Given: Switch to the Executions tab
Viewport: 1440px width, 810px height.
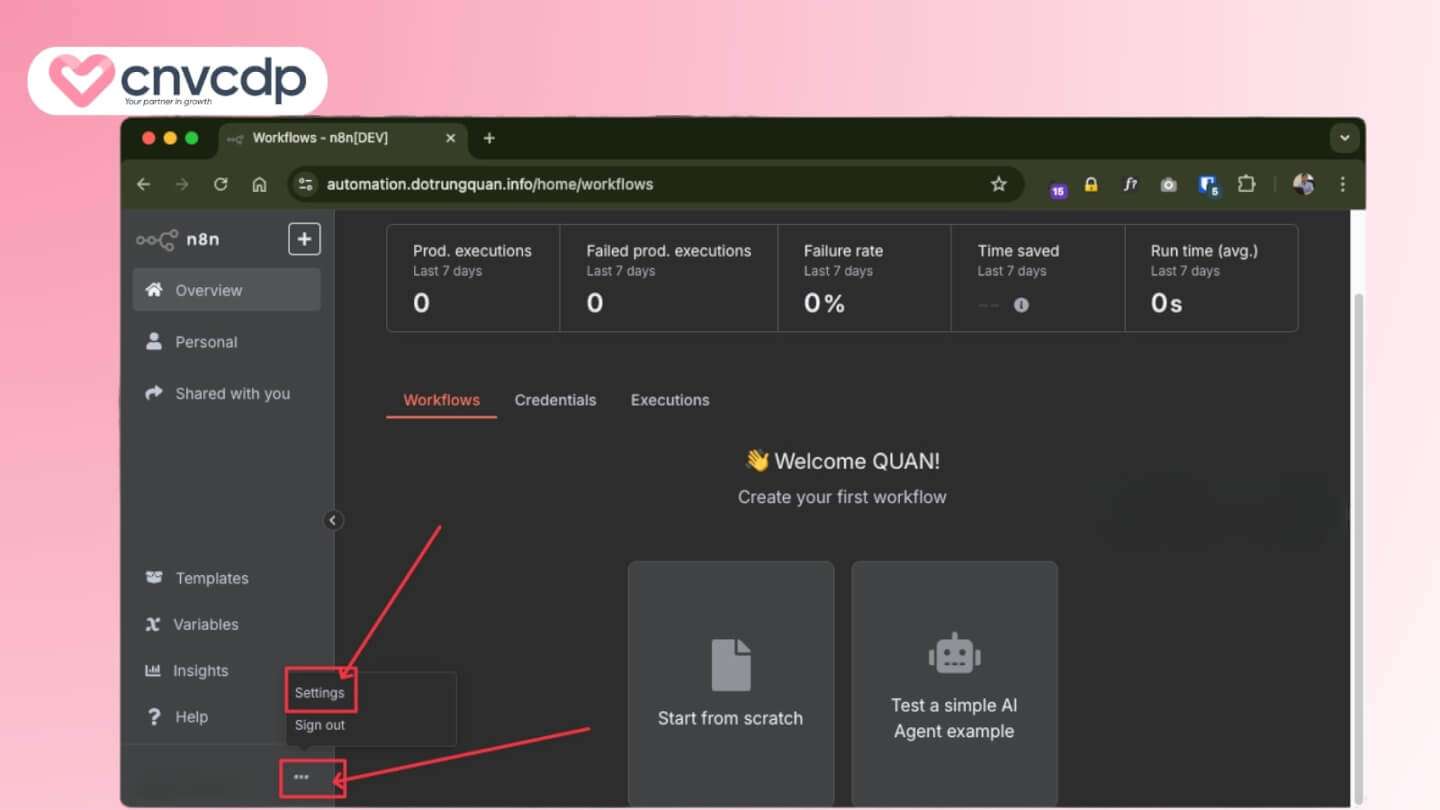Looking at the screenshot, I should tap(670, 400).
